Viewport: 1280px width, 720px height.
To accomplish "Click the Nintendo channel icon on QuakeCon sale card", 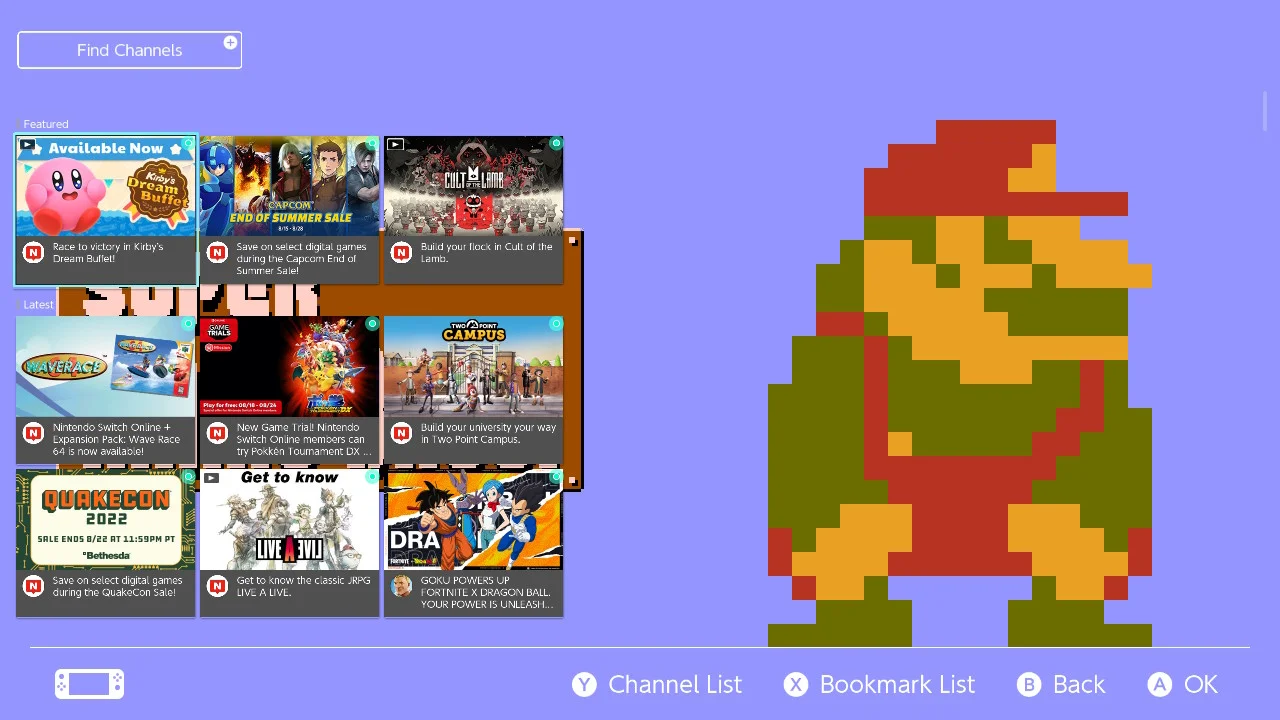I will [x=33, y=587].
